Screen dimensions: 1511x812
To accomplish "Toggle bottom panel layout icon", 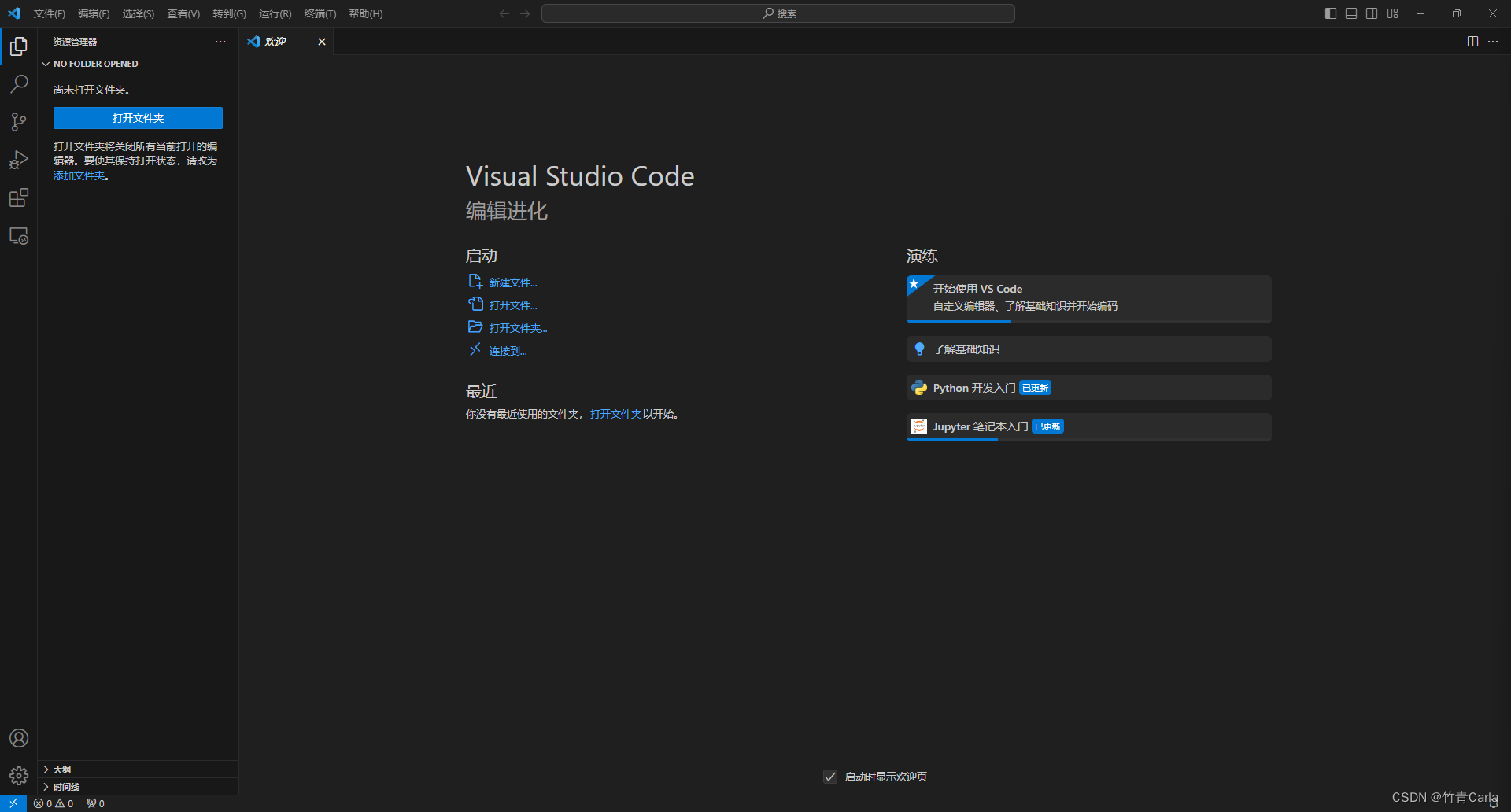I will click(1351, 13).
